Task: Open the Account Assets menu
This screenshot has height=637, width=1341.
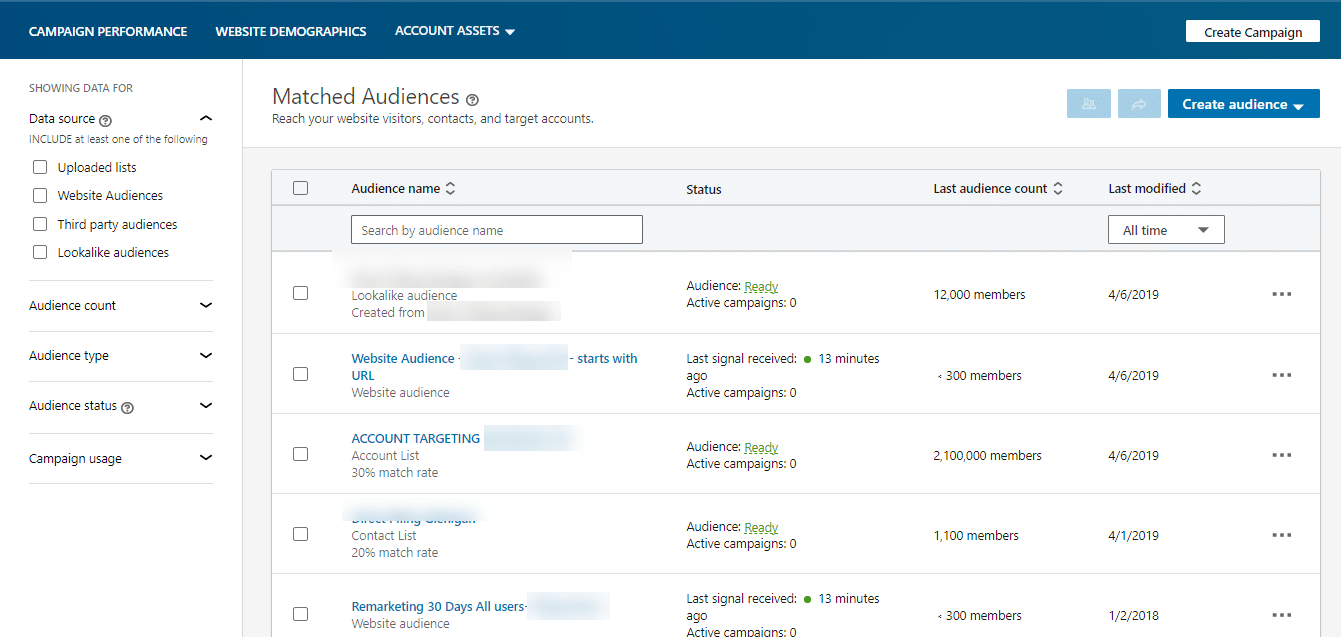Action: [455, 31]
